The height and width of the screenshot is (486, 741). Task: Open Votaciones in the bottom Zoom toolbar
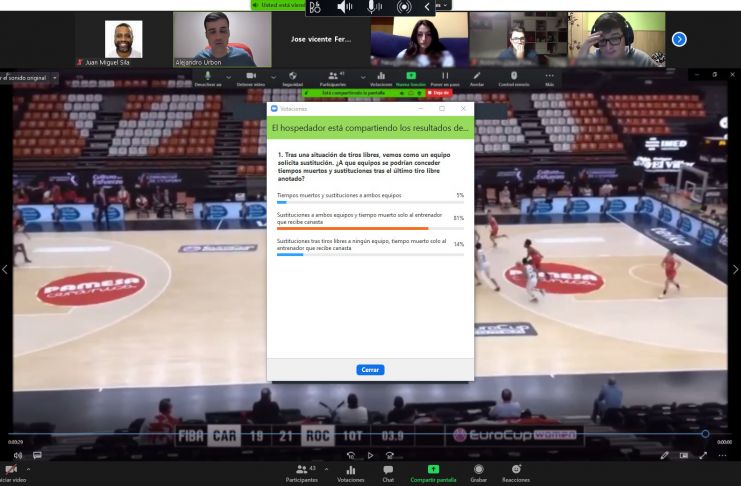[351, 473]
